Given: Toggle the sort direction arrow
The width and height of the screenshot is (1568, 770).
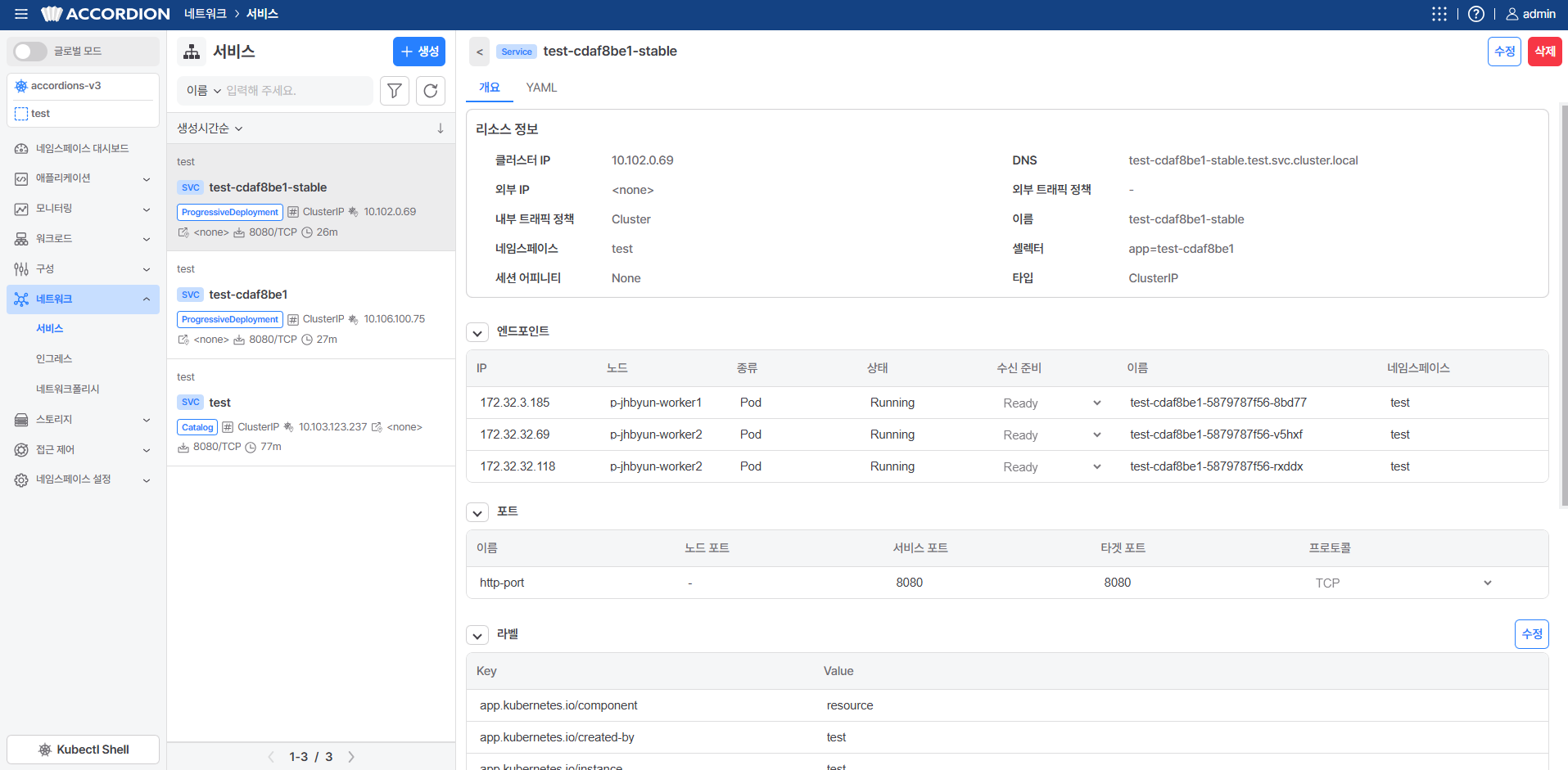Looking at the screenshot, I should [x=441, y=128].
